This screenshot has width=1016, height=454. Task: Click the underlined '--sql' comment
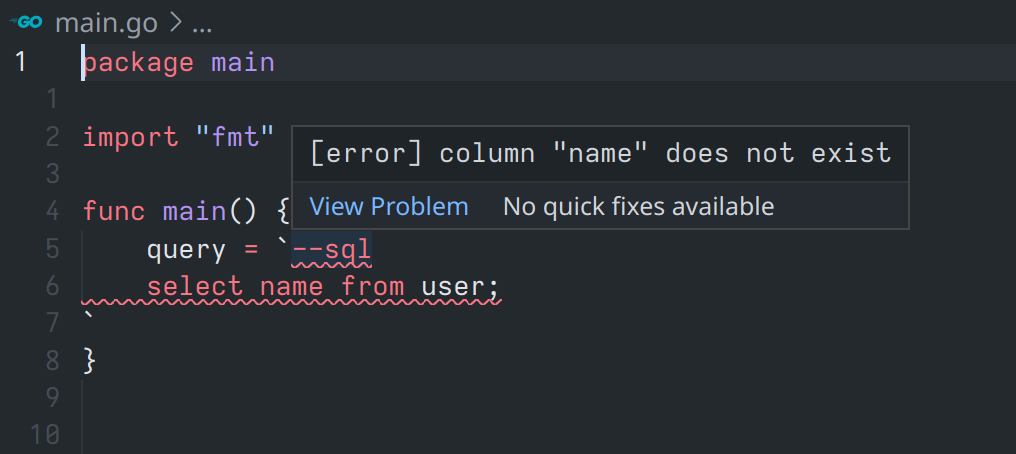(331, 250)
